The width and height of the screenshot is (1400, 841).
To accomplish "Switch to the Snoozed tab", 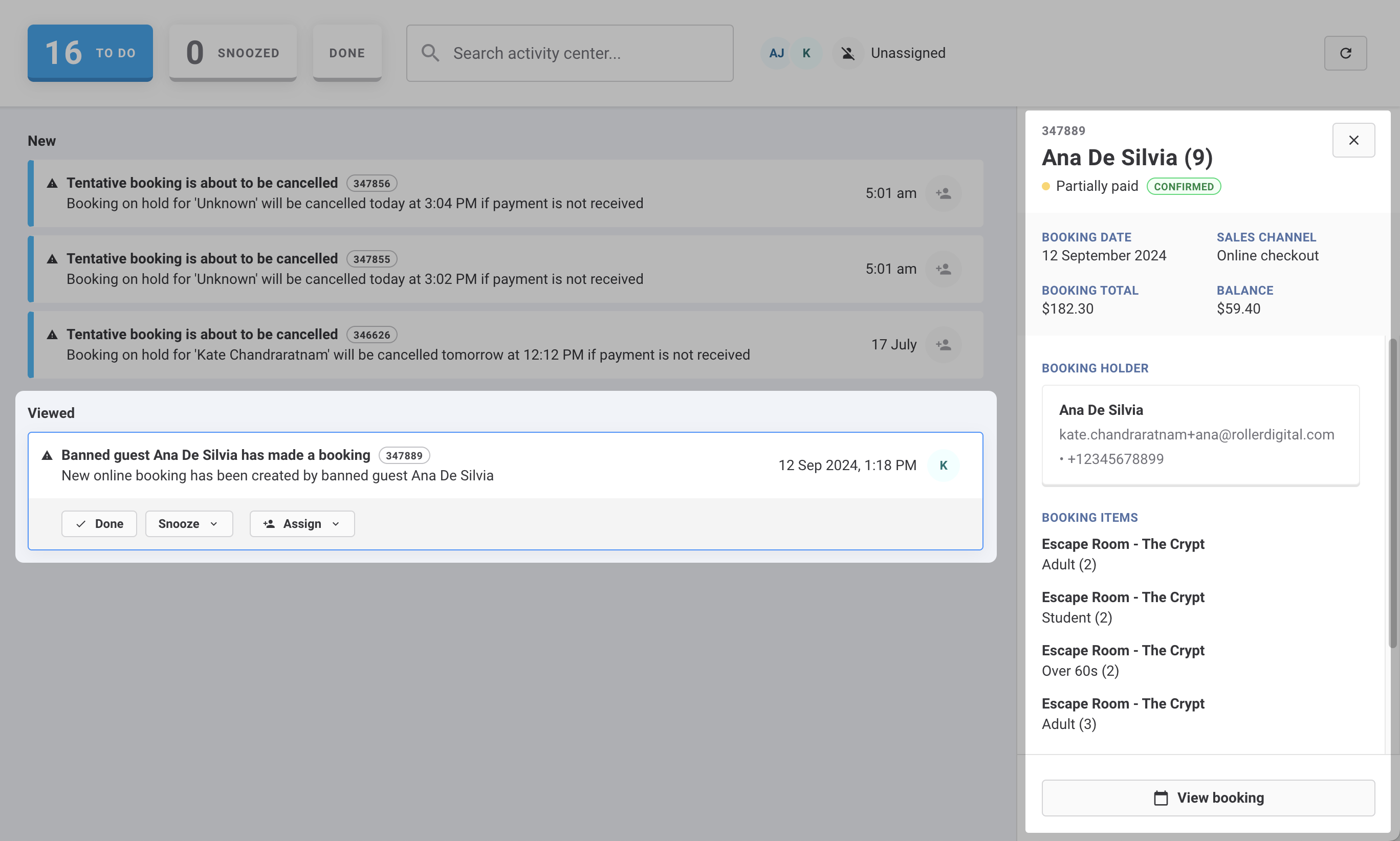I will point(233,53).
